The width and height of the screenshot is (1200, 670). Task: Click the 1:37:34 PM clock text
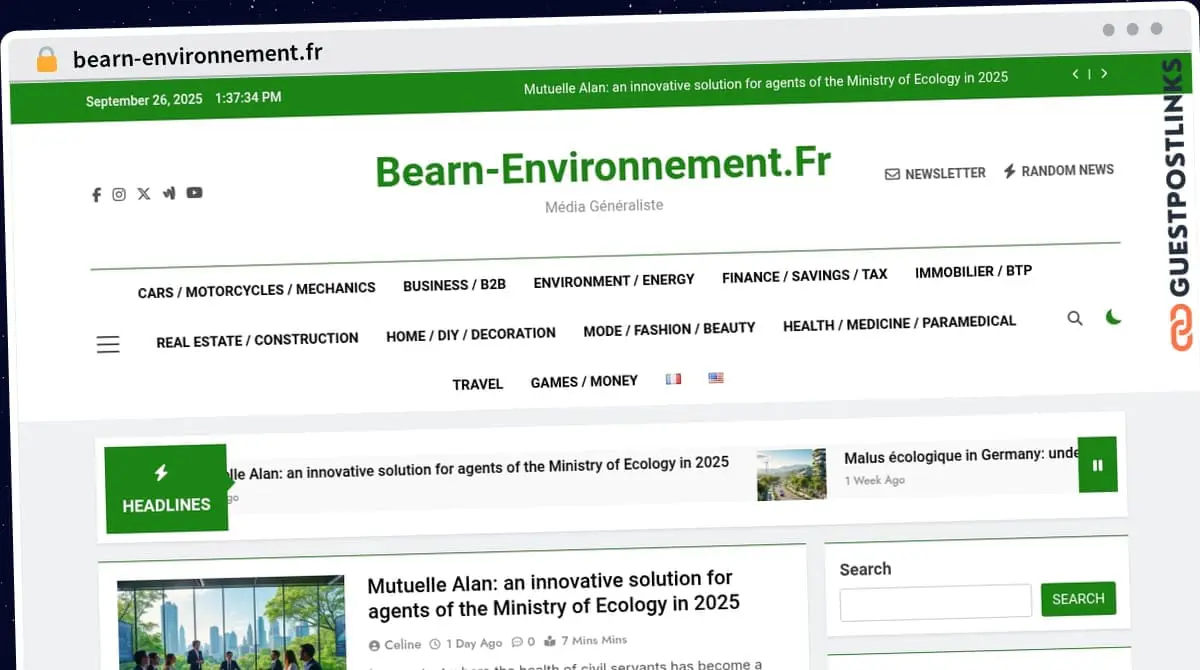[248, 98]
